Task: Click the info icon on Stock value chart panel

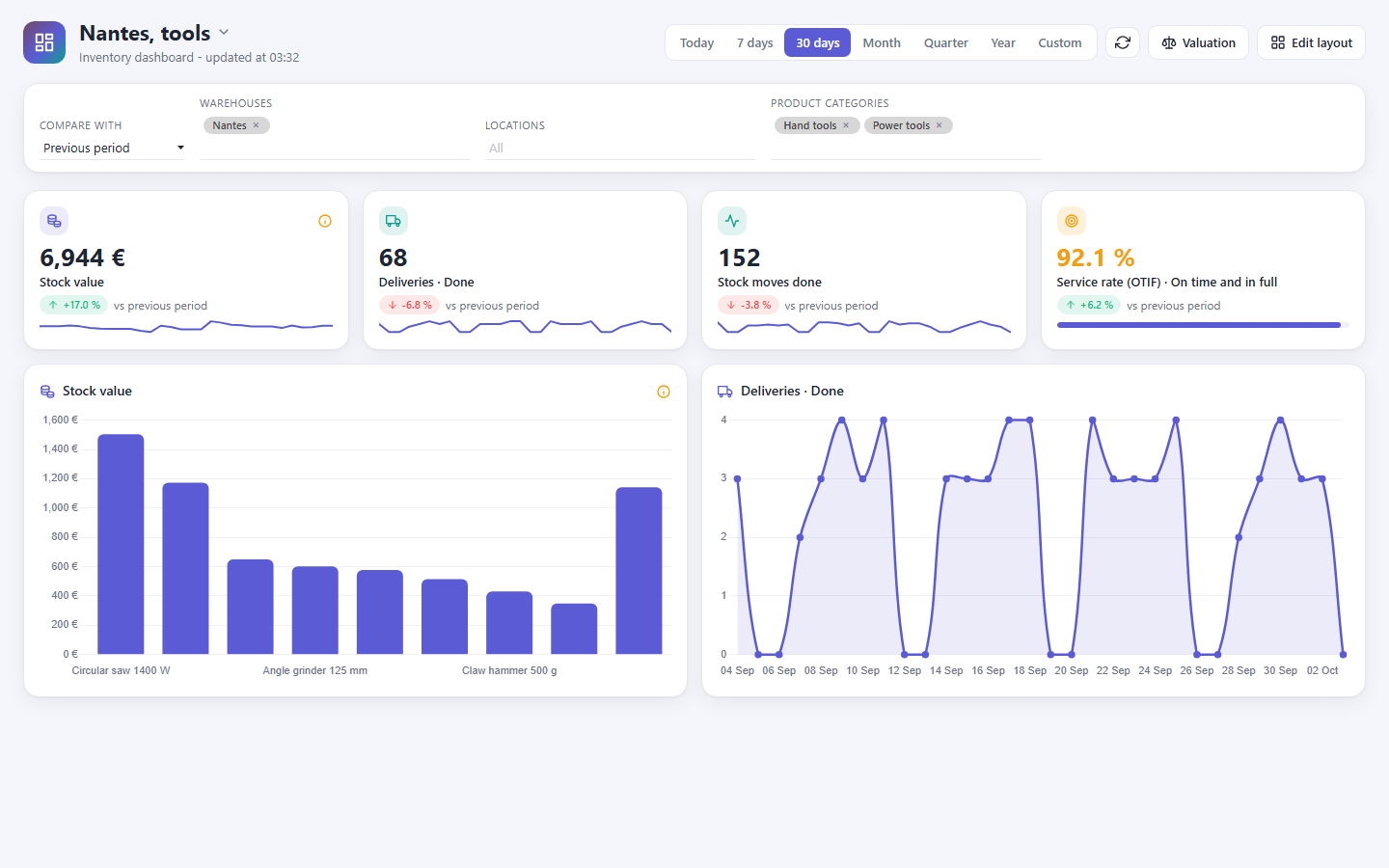Action: point(664,392)
